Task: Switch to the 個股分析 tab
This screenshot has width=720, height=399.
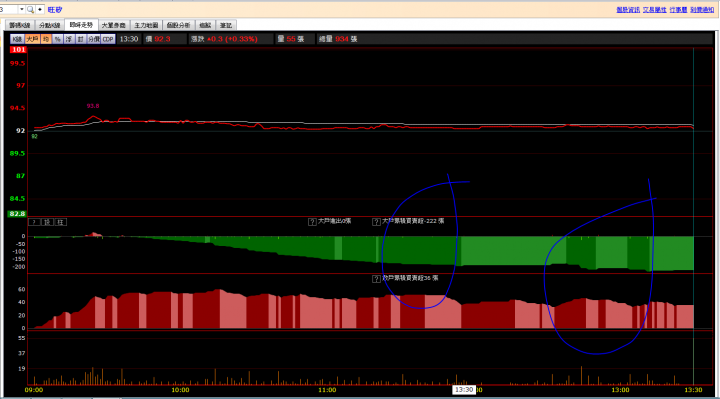Action: 179,25
